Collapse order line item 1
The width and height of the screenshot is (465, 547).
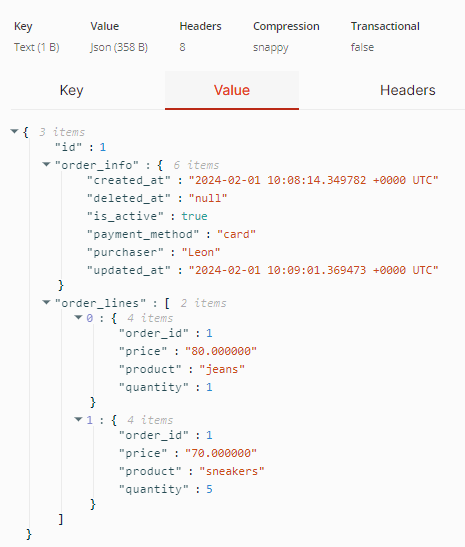[x=78, y=419]
